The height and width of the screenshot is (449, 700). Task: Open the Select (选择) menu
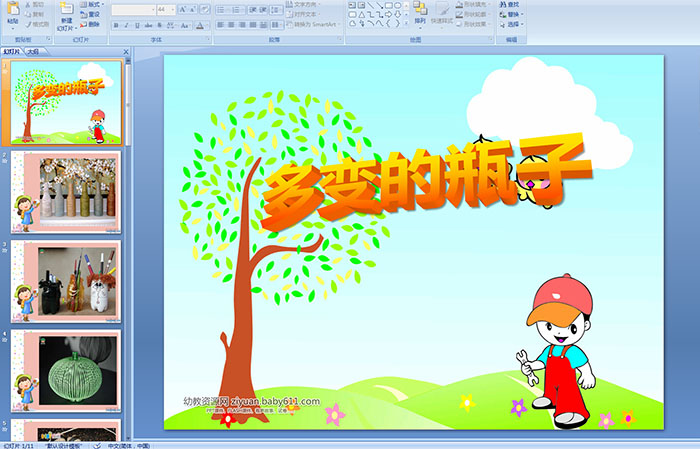(511, 24)
